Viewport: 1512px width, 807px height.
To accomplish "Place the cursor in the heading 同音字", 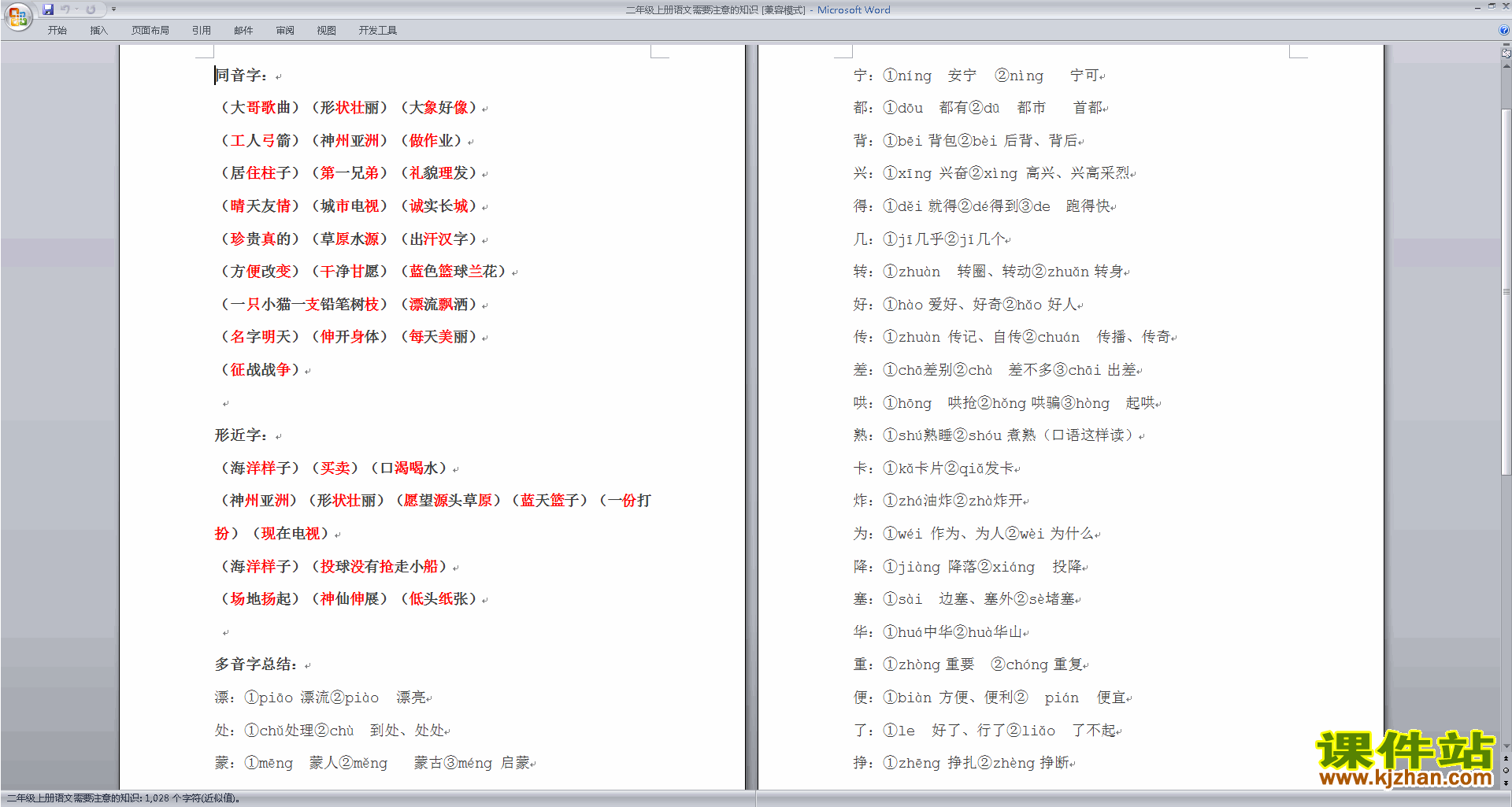I will pos(241,76).
